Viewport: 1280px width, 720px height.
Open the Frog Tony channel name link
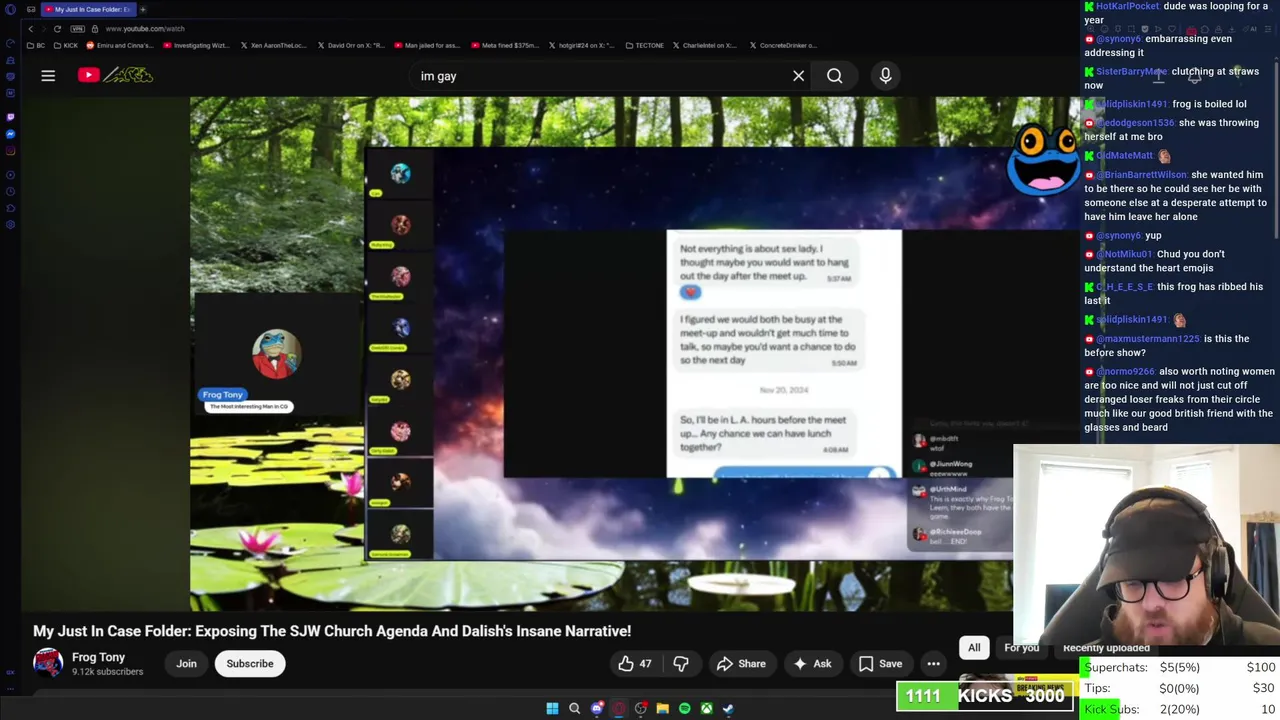coord(98,657)
